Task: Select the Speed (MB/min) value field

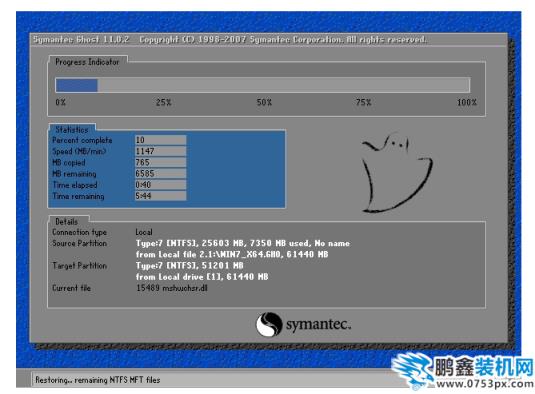Action: click(160, 151)
